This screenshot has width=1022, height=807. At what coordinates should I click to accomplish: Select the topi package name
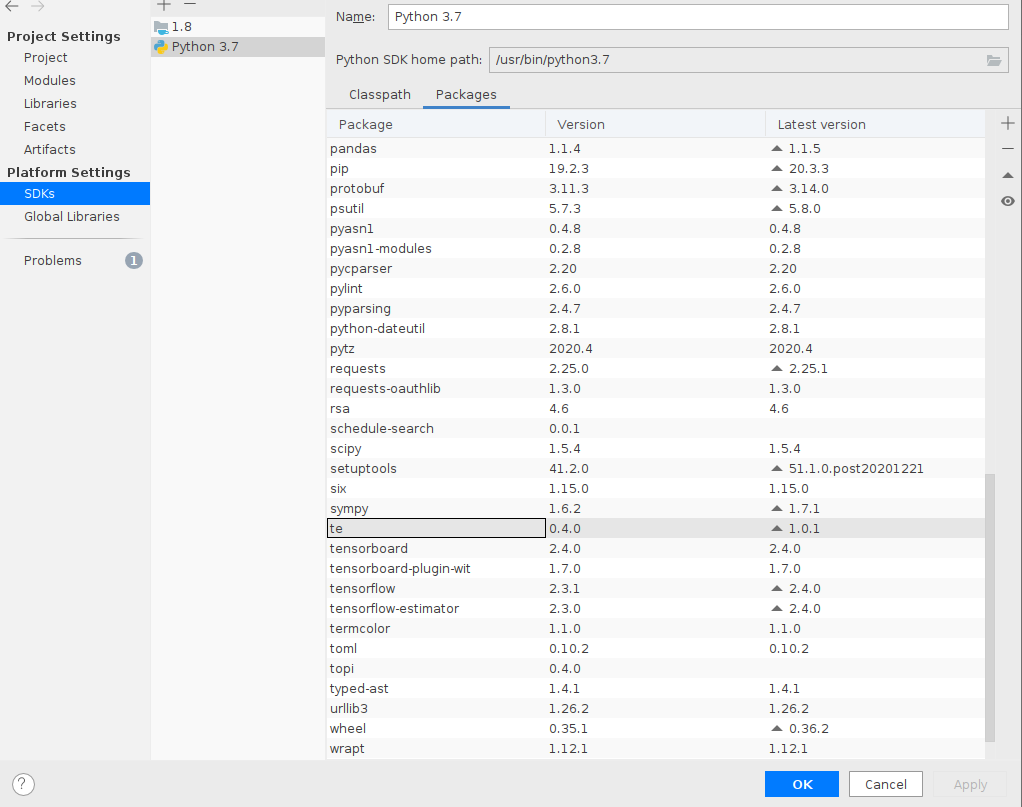click(x=342, y=669)
